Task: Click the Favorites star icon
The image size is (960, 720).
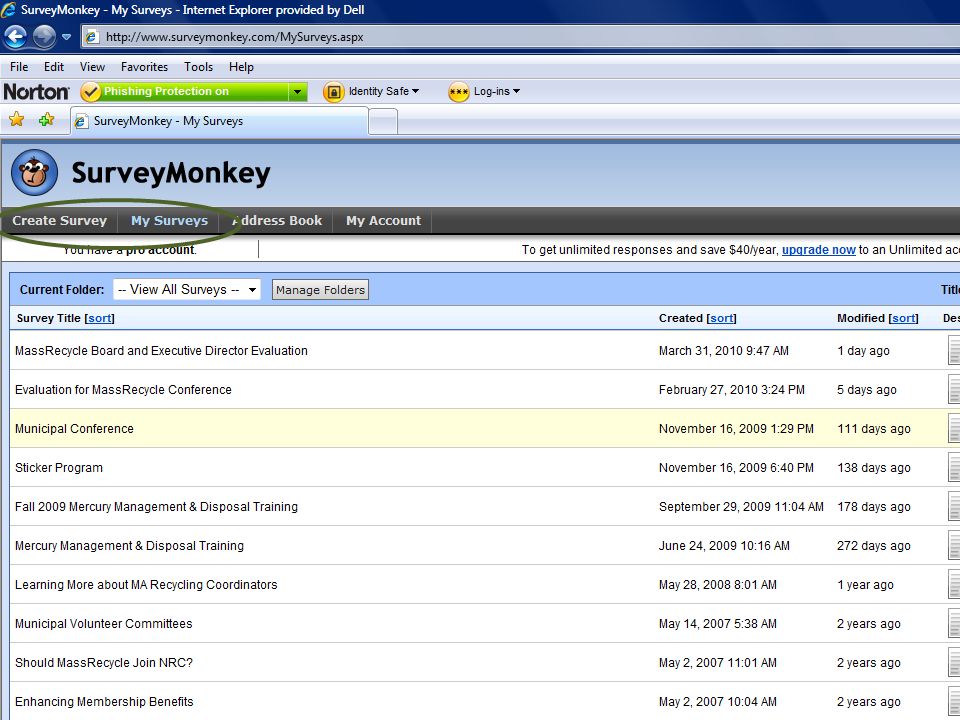Action: pos(17,119)
